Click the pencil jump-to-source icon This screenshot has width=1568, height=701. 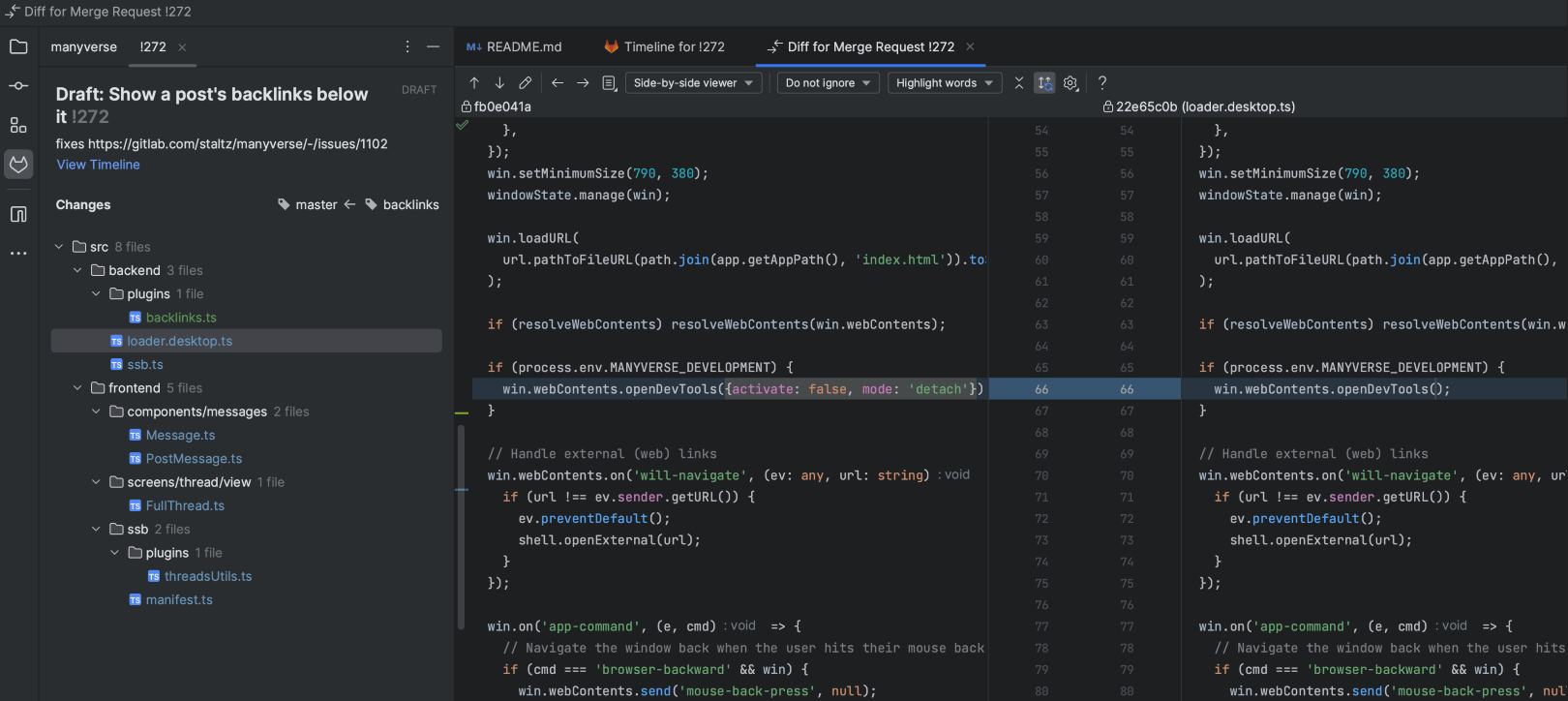pyautogui.click(x=525, y=83)
